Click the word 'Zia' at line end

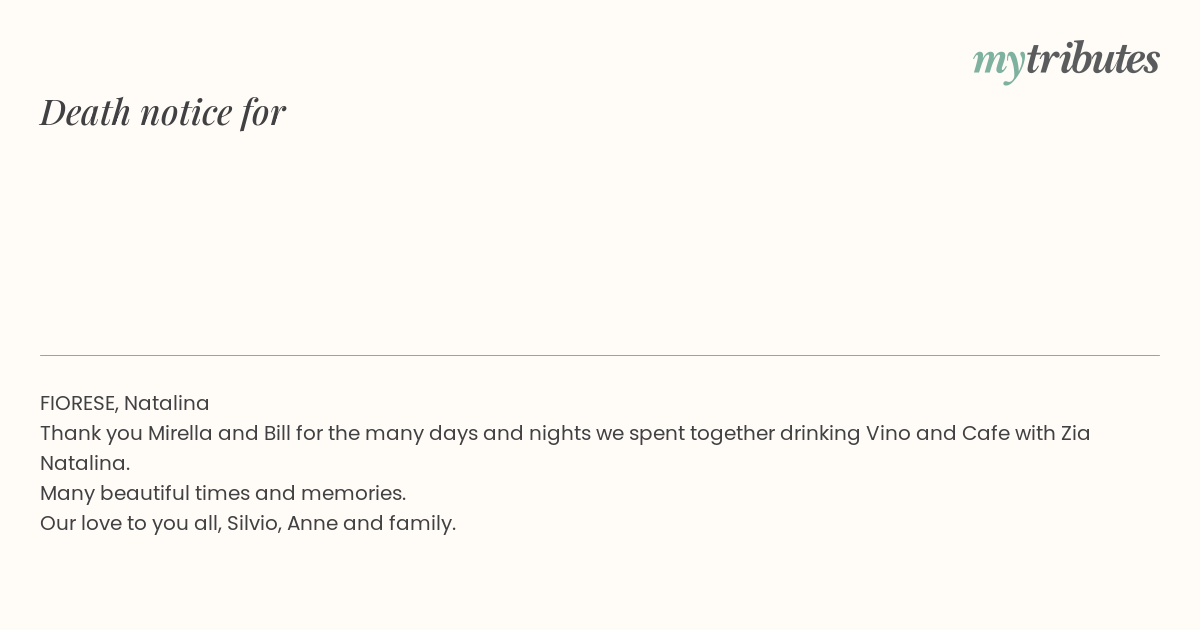[x=1075, y=433]
